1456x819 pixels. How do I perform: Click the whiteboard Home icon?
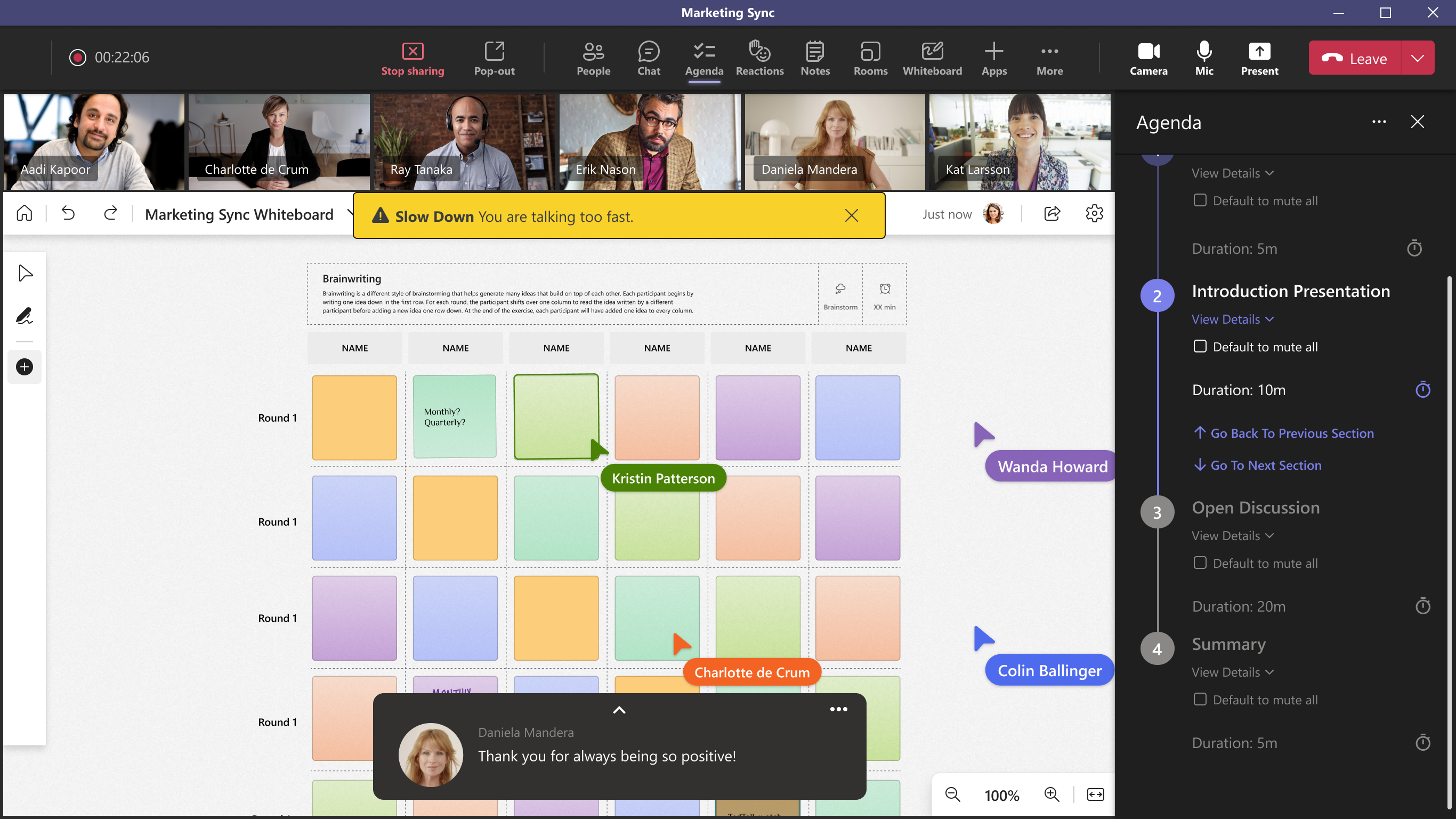[25, 214]
